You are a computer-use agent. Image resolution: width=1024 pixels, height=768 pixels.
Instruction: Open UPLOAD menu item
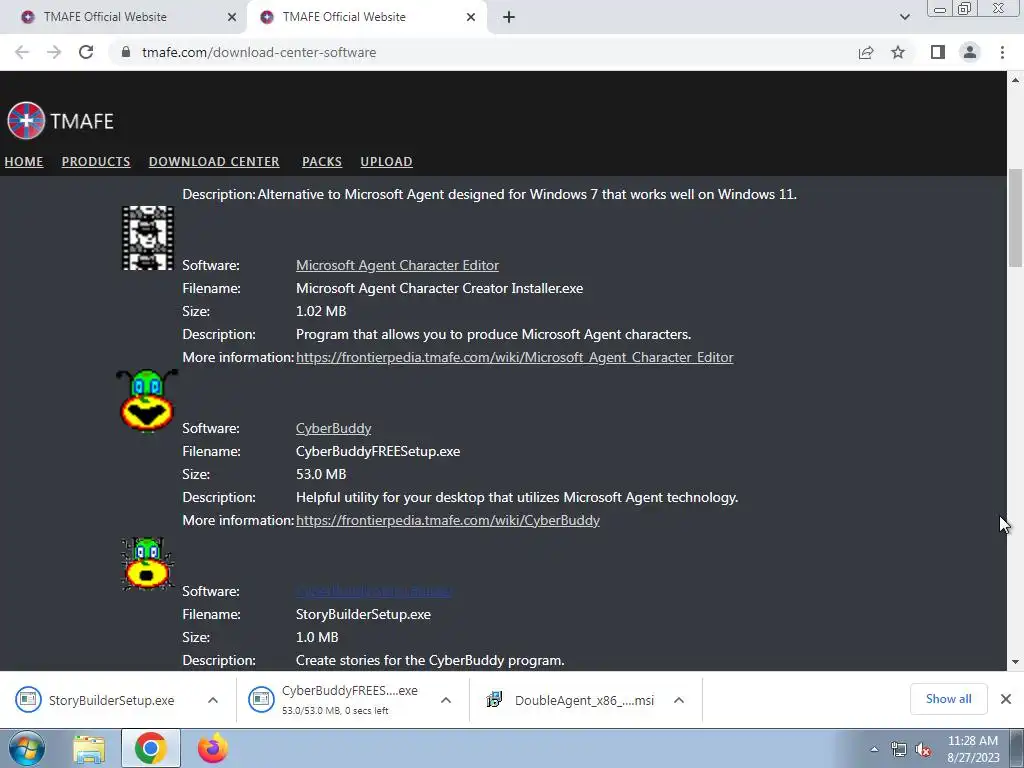387,161
